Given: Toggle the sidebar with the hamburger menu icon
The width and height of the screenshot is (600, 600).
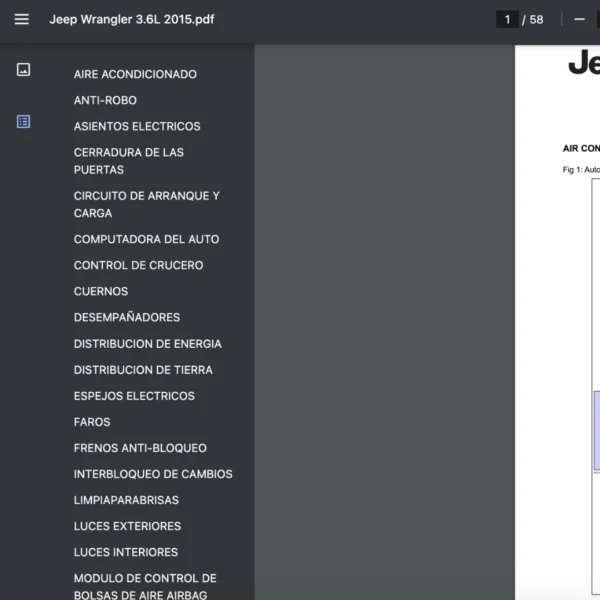Looking at the screenshot, I should pyautogui.click(x=22, y=19).
